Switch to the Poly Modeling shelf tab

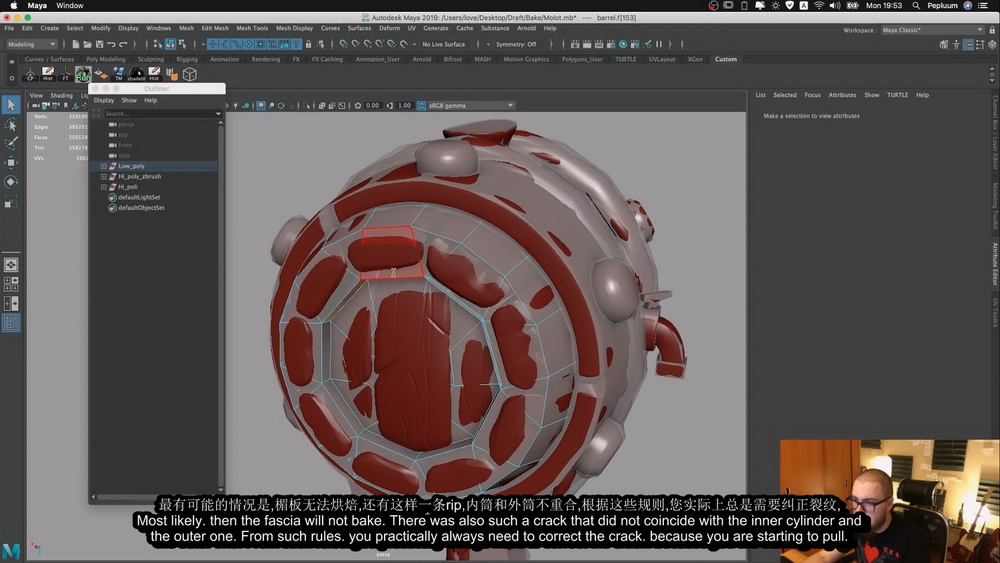tap(106, 59)
